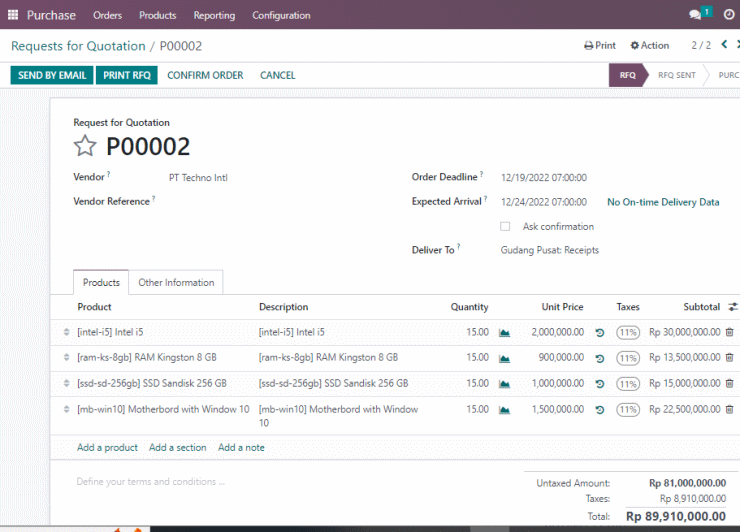
Task: Click the 11% tax tag on RAM Kingston
Action: pos(628,358)
